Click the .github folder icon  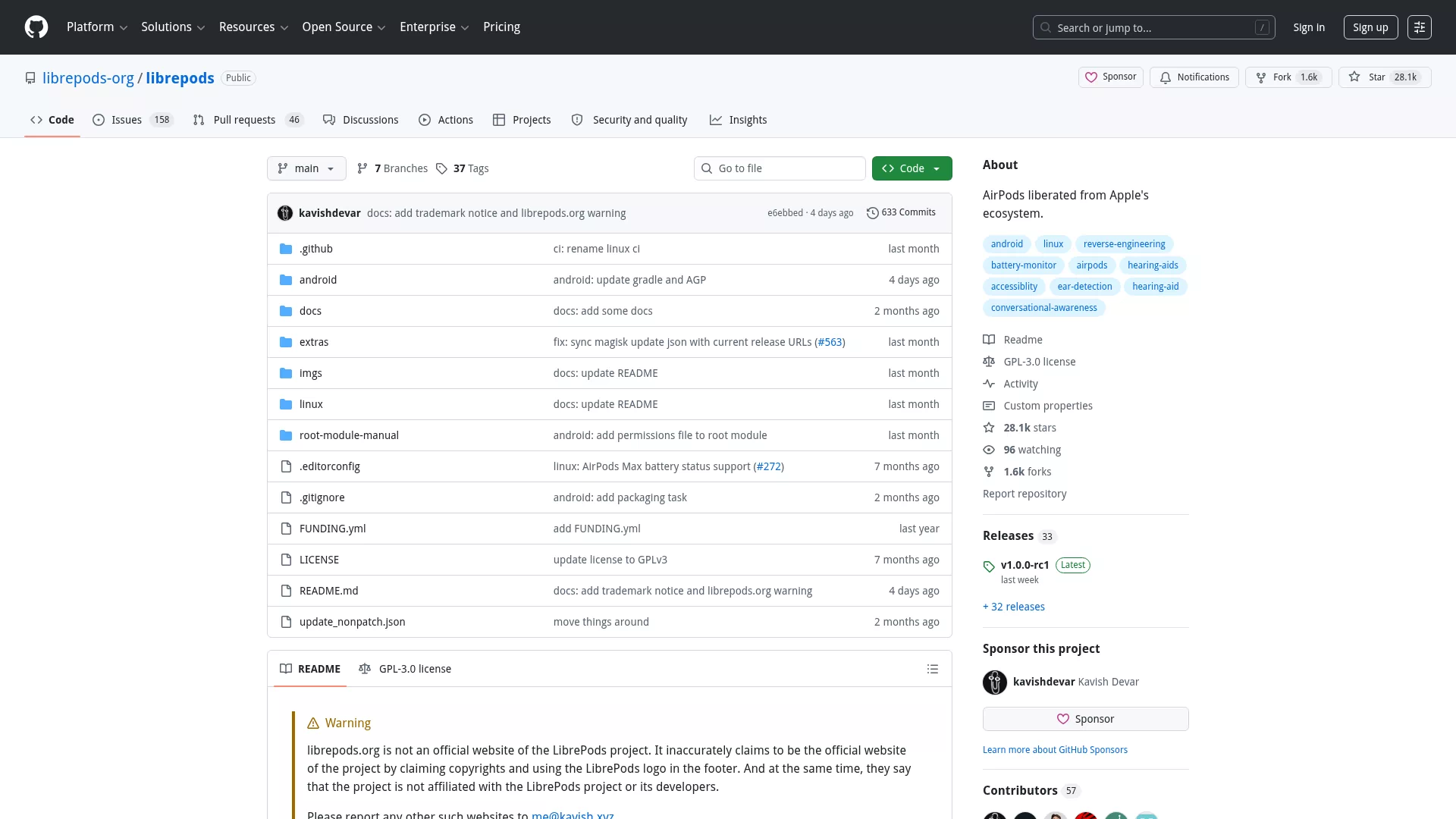[x=286, y=249]
